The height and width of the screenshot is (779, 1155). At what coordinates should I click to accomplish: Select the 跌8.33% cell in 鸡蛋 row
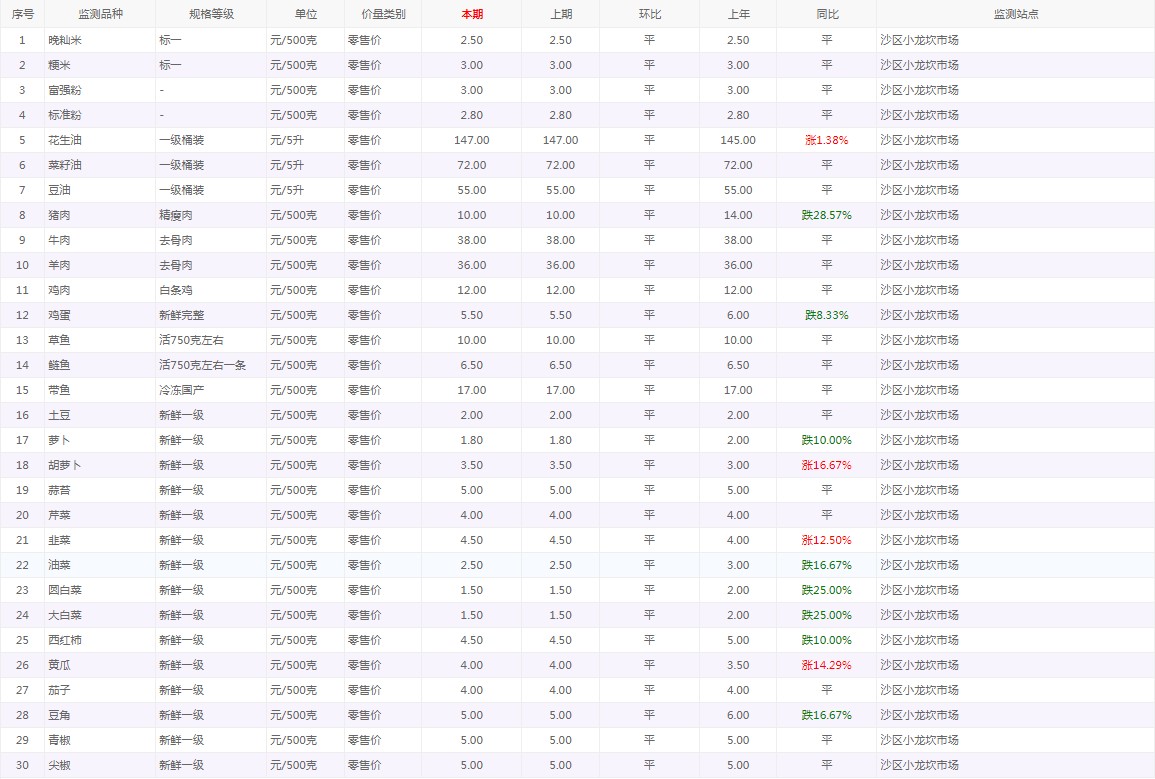click(x=826, y=315)
